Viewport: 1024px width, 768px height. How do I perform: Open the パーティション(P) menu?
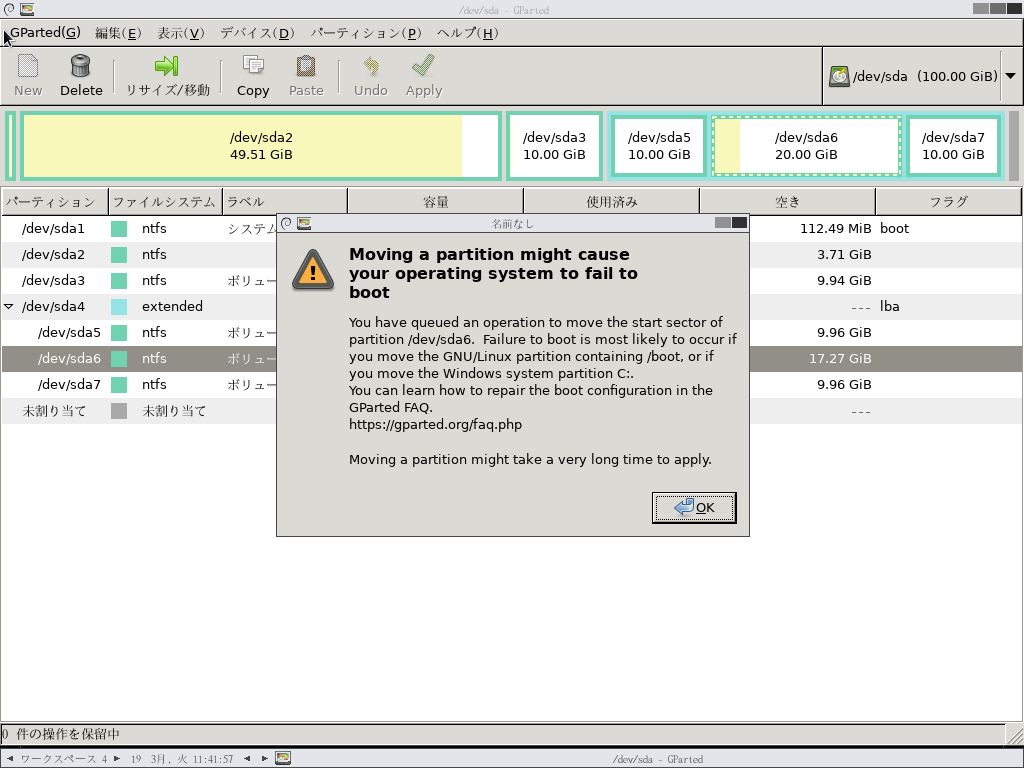pos(366,33)
